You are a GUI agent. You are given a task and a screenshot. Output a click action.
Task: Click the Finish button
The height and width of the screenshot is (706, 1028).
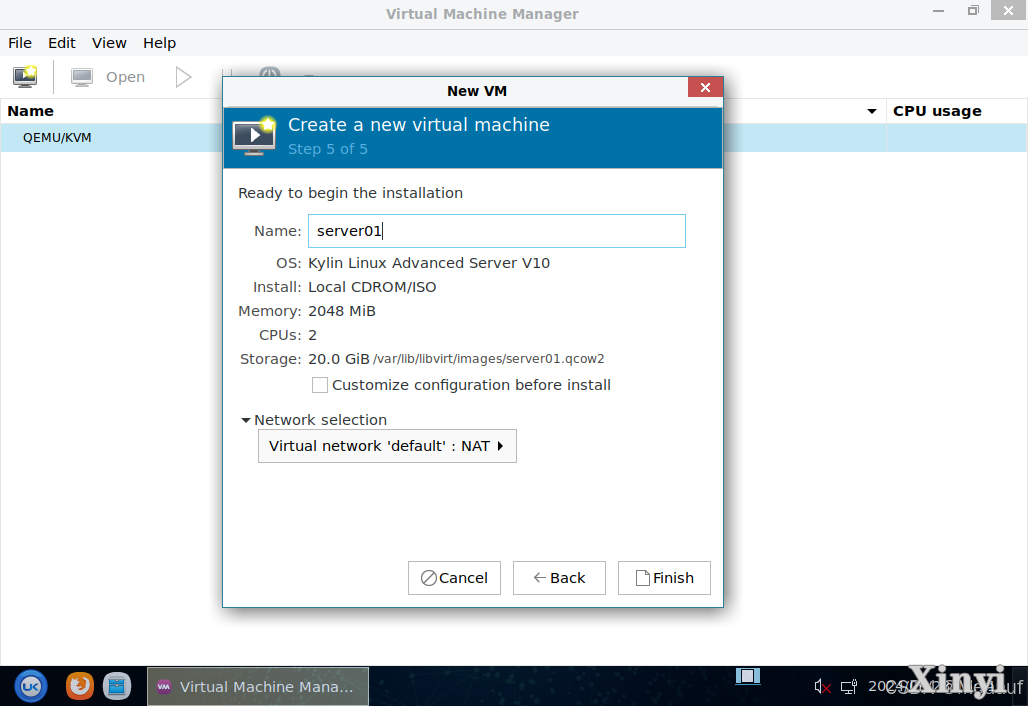tap(664, 578)
